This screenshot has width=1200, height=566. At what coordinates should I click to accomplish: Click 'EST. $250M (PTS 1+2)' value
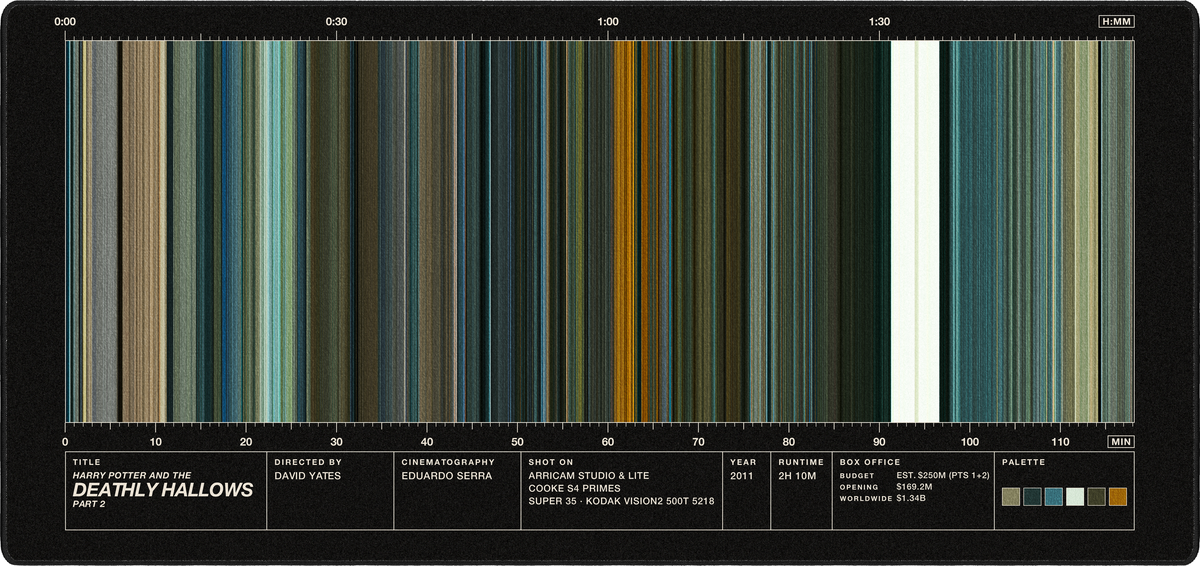943,475
